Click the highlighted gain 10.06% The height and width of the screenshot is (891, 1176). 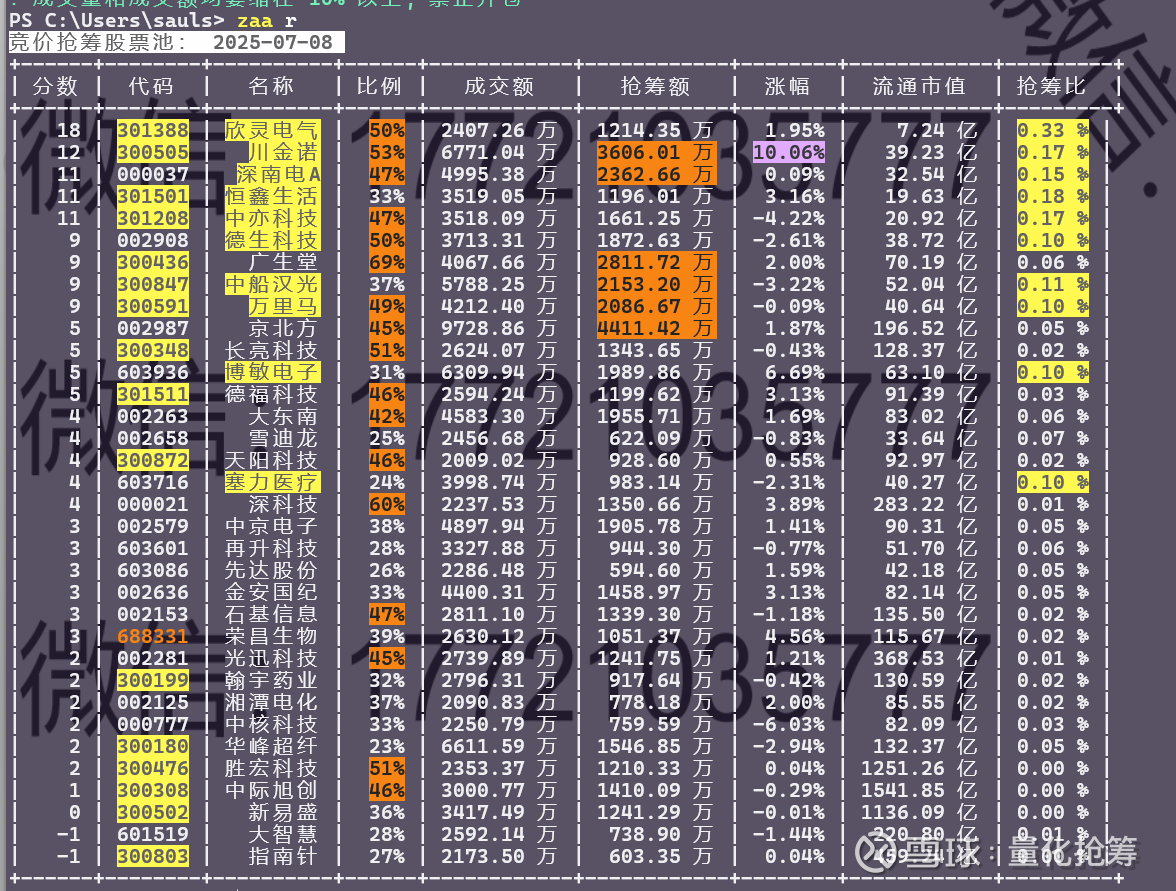click(x=789, y=152)
